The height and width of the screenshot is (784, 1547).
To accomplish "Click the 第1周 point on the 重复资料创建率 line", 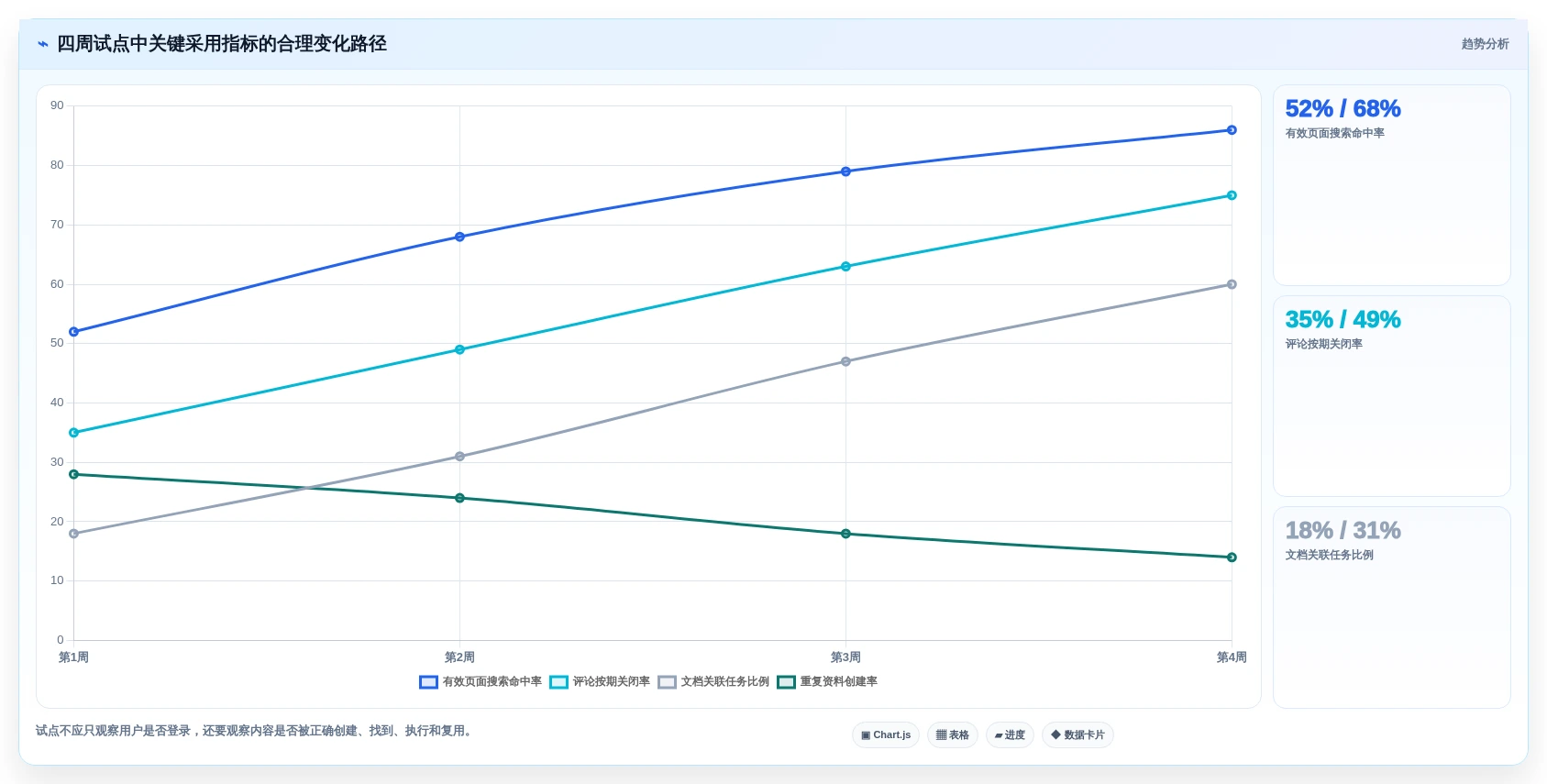I will pos(74,474).
